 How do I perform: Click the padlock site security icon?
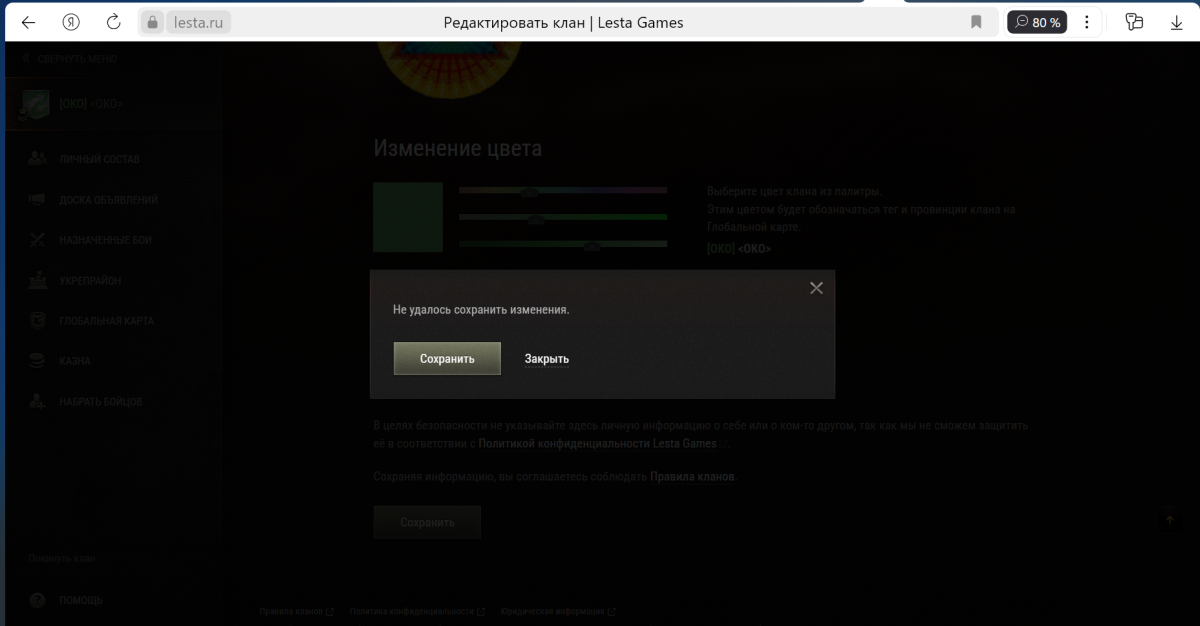pyautogui.click(x=152, y=22)
